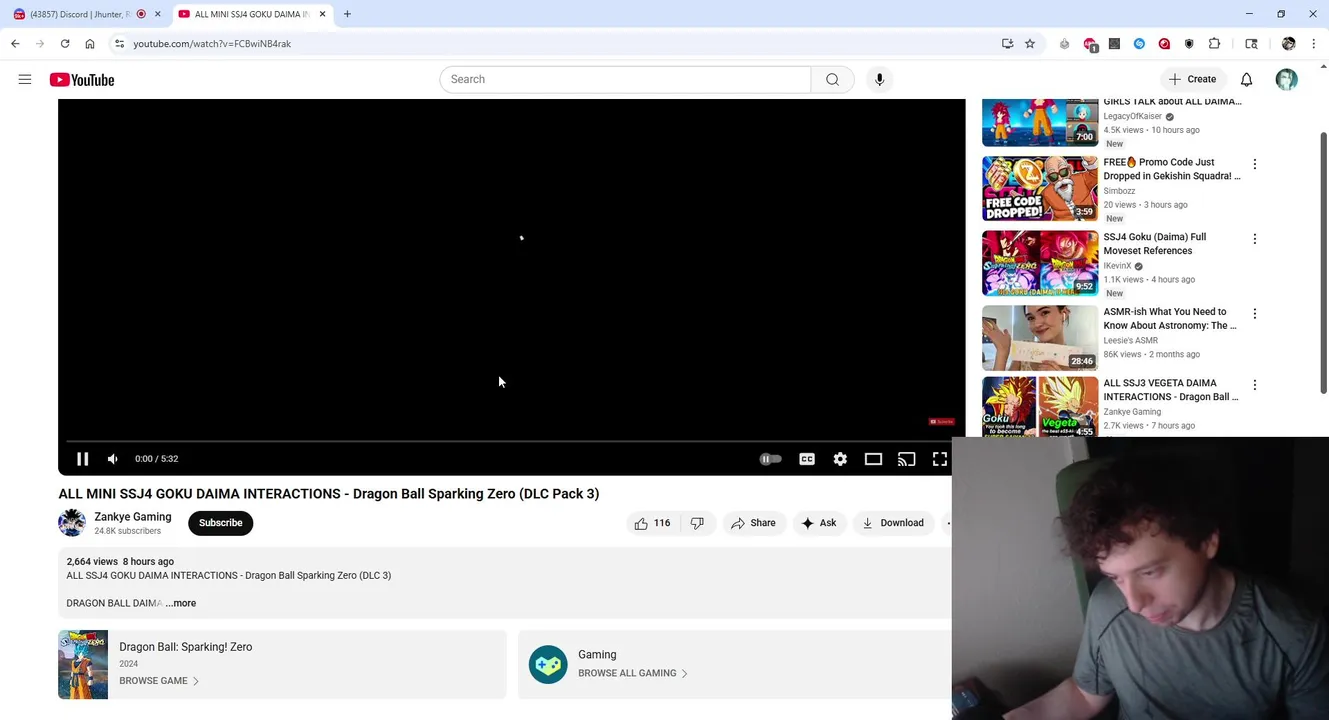Bookmark this page with the star
The height and width of the screenshot is (720, 1329).
1030,44
